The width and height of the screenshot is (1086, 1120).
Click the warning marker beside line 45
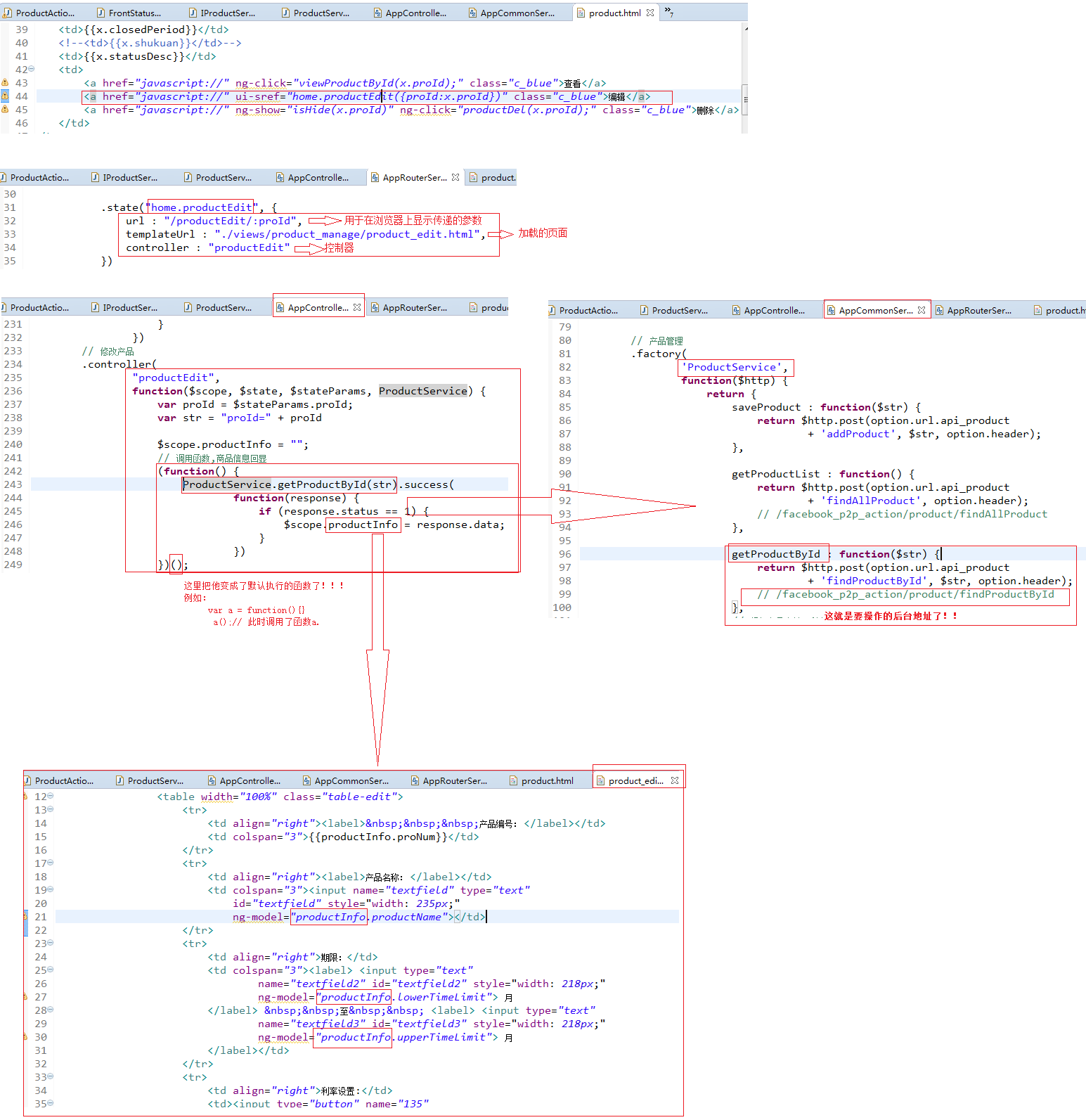4,110
